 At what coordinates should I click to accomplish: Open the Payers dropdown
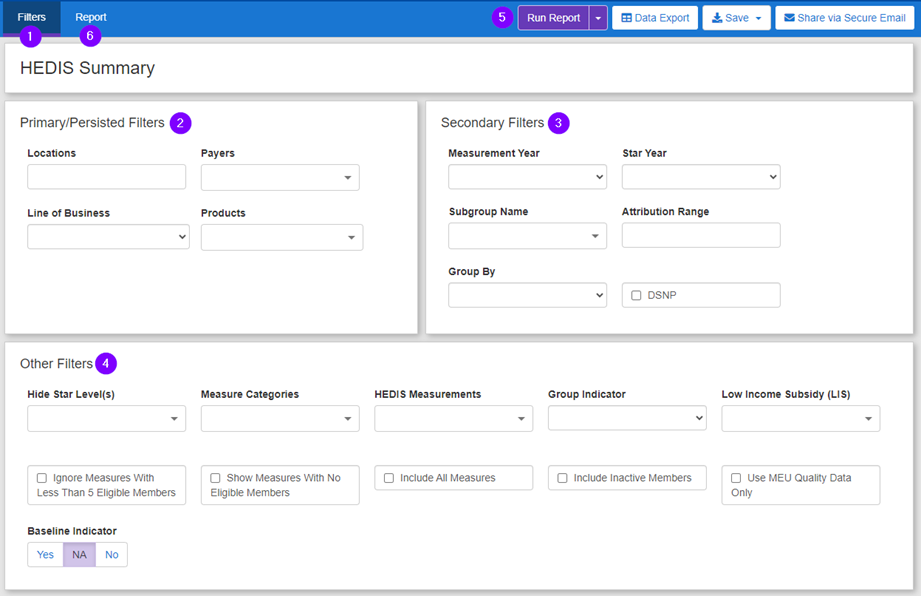(x=279, y=177)
